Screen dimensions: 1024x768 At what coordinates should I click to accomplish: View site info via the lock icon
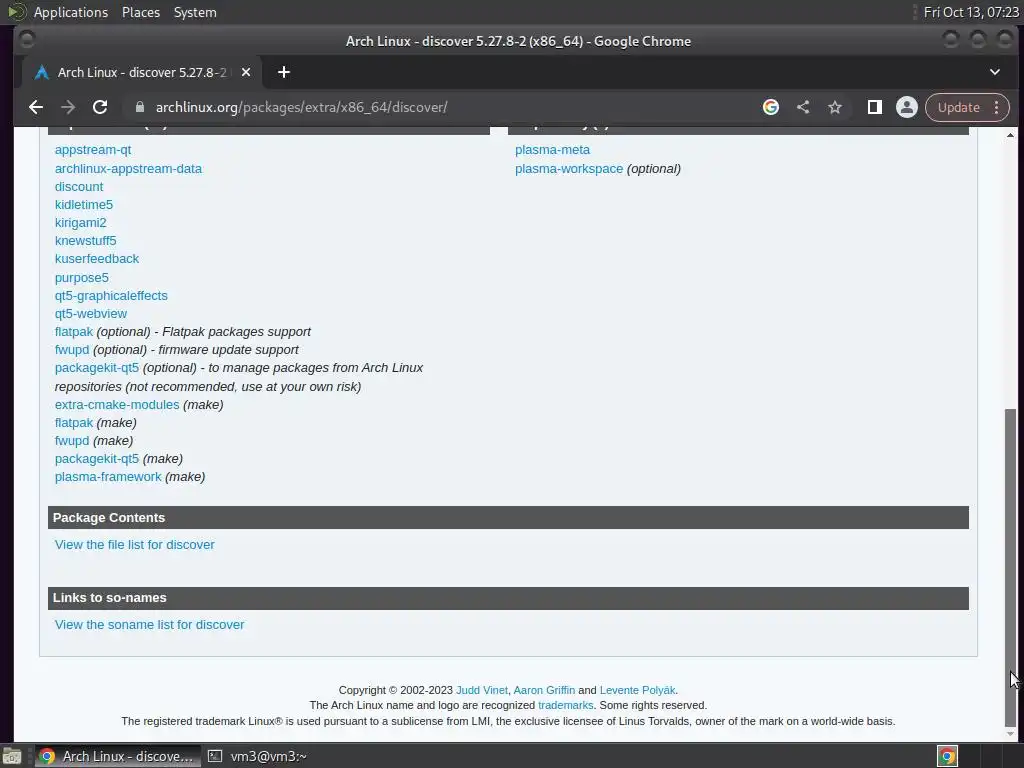(139, 107)
